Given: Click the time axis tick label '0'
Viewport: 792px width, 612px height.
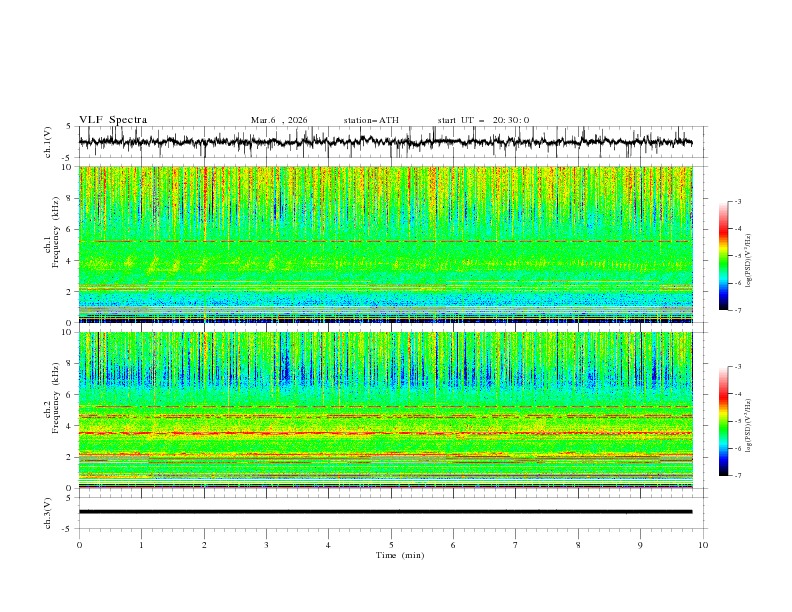Looking at the screenshot, I should (79, 545).
